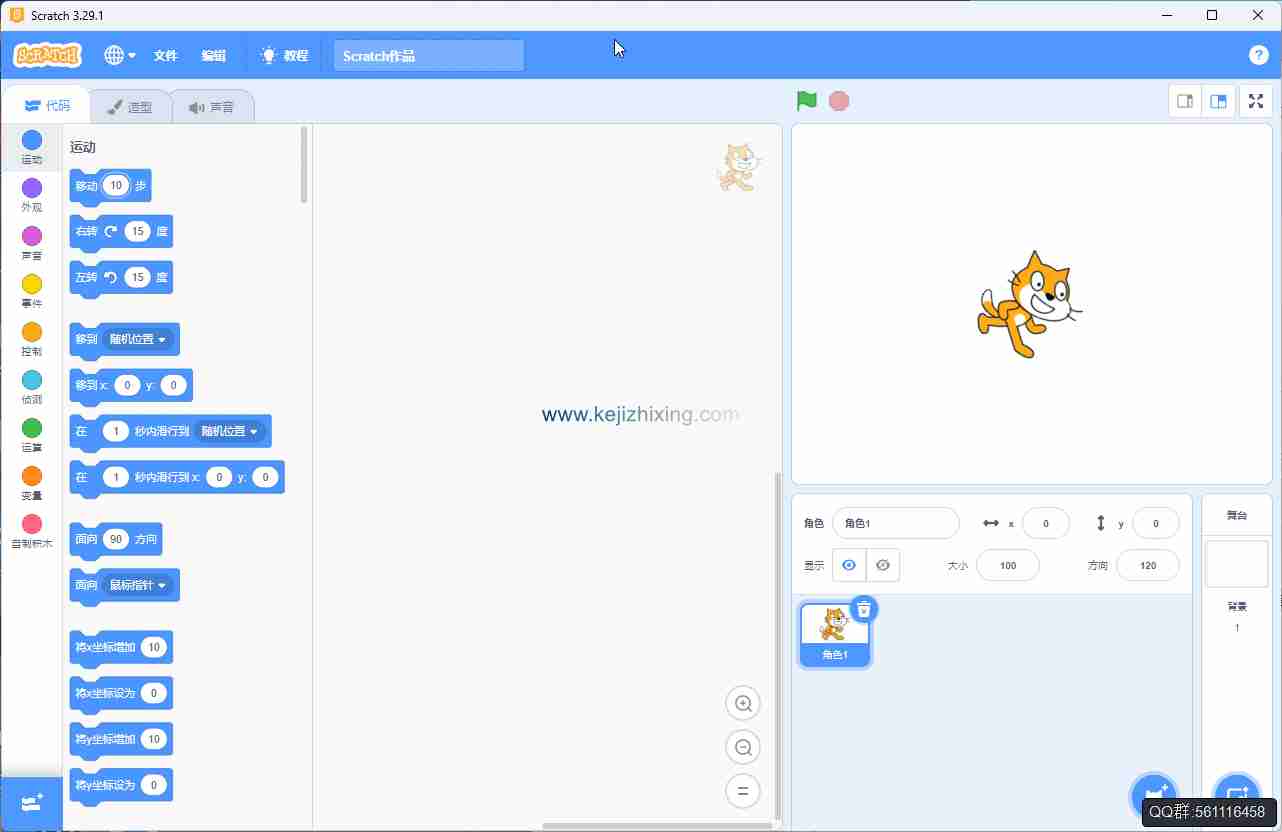
Task: Click the 将y坐标增加 10 block
Action: (x=121, y=740)
